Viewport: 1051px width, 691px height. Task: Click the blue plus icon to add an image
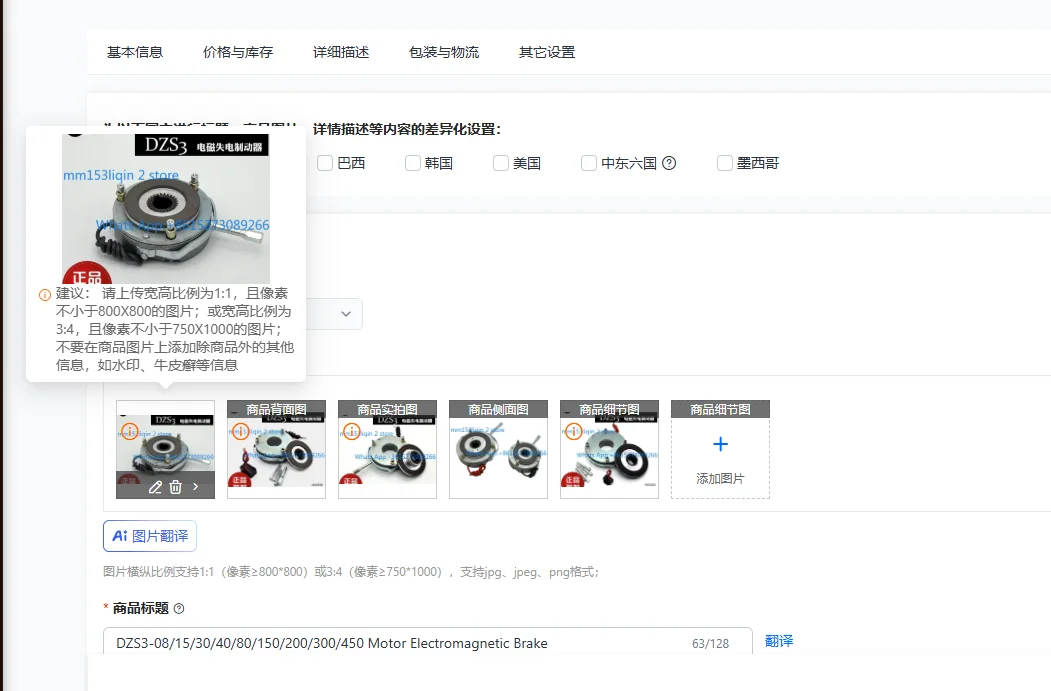(721, 444)
